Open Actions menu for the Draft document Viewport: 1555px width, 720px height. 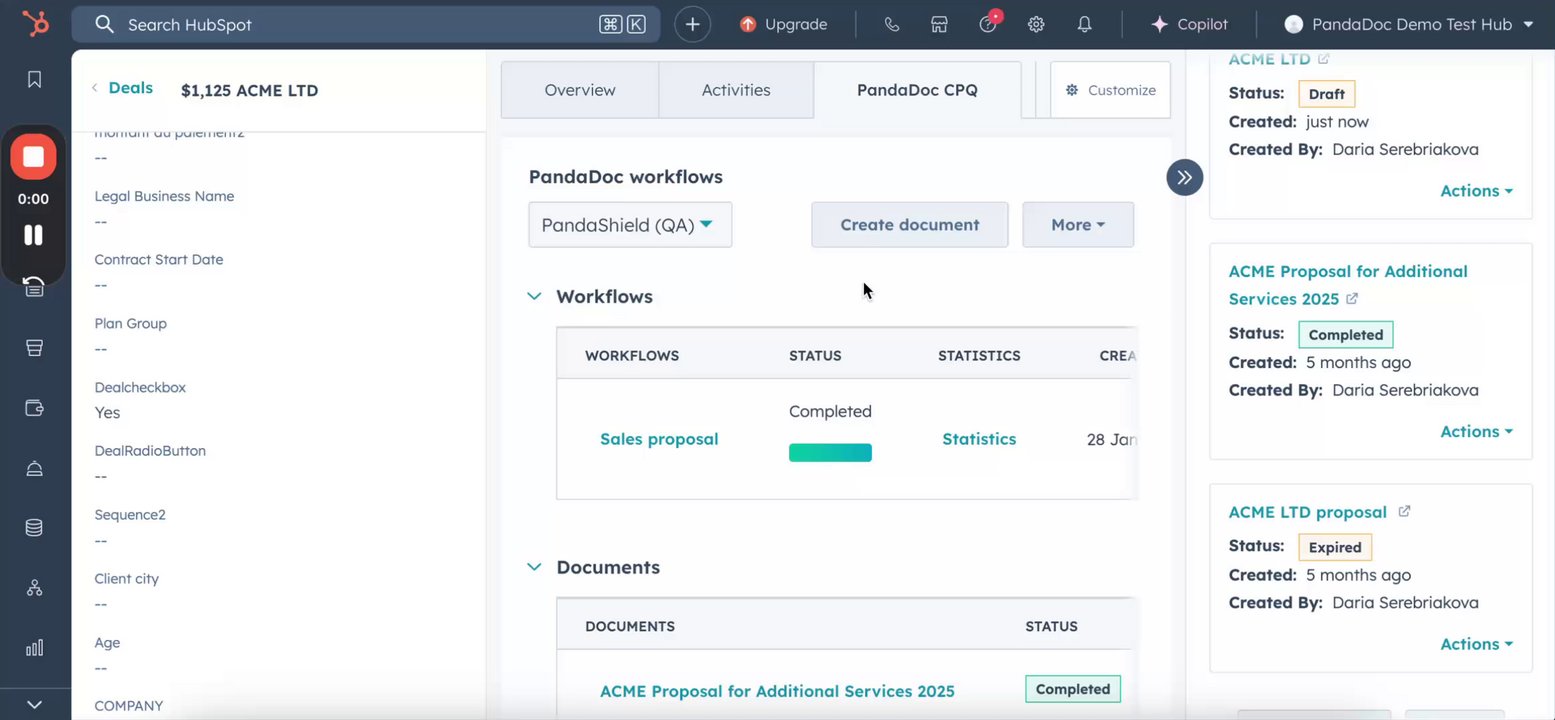click(x=1476, y=191)
